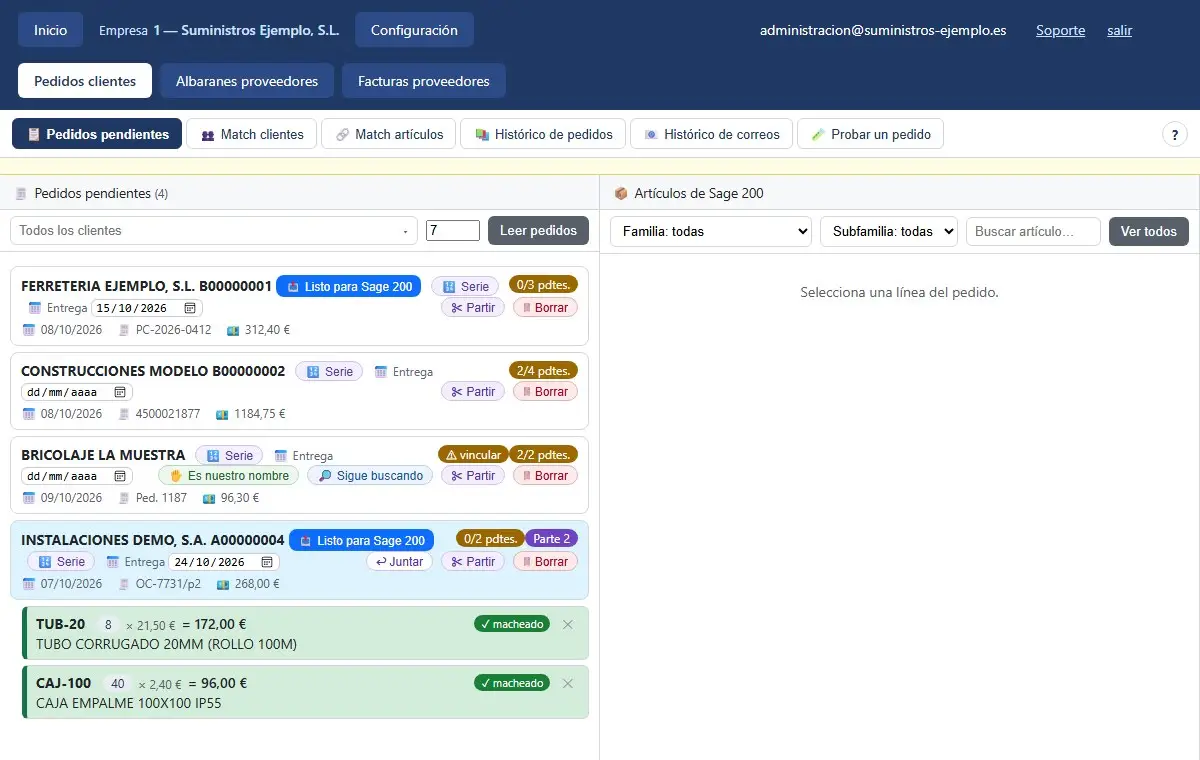1200x760 pixels.
Task: Delete INSTALACIONES DEMO order with Borrar
Action: click(545, 562)
